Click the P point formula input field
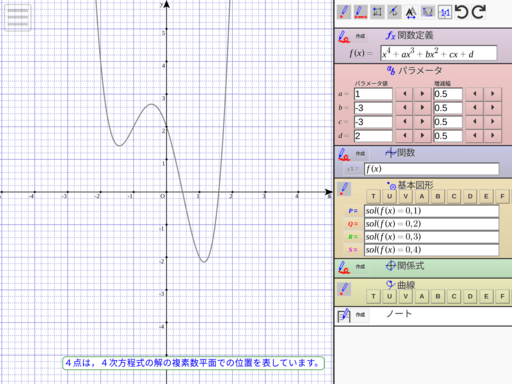 click(432, 211)
